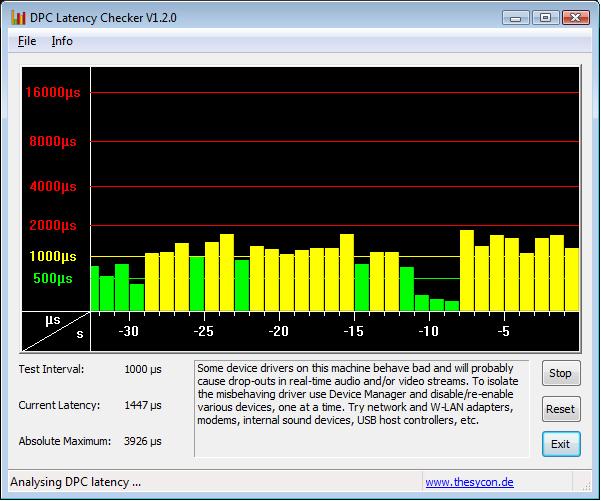This screenshot has width=601, height=501.
Task: Click the Absolute Maximum label
Action: pos(65,441)
